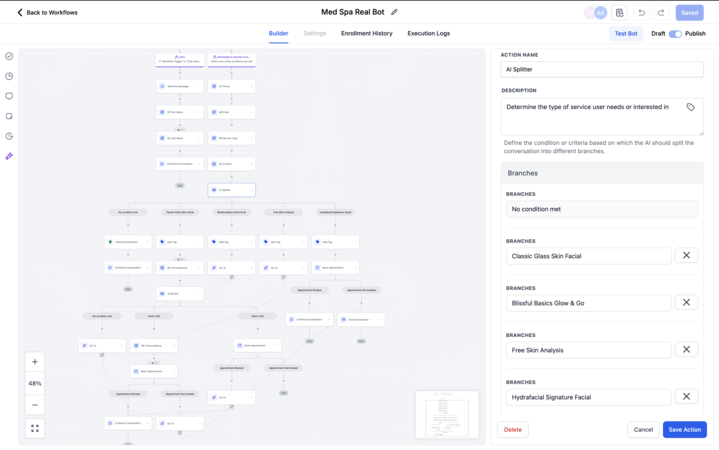The height and width of the screenshot is (450, 719).
Task: Switch to the Enrollment History tab
Action: tap(366, 34)
